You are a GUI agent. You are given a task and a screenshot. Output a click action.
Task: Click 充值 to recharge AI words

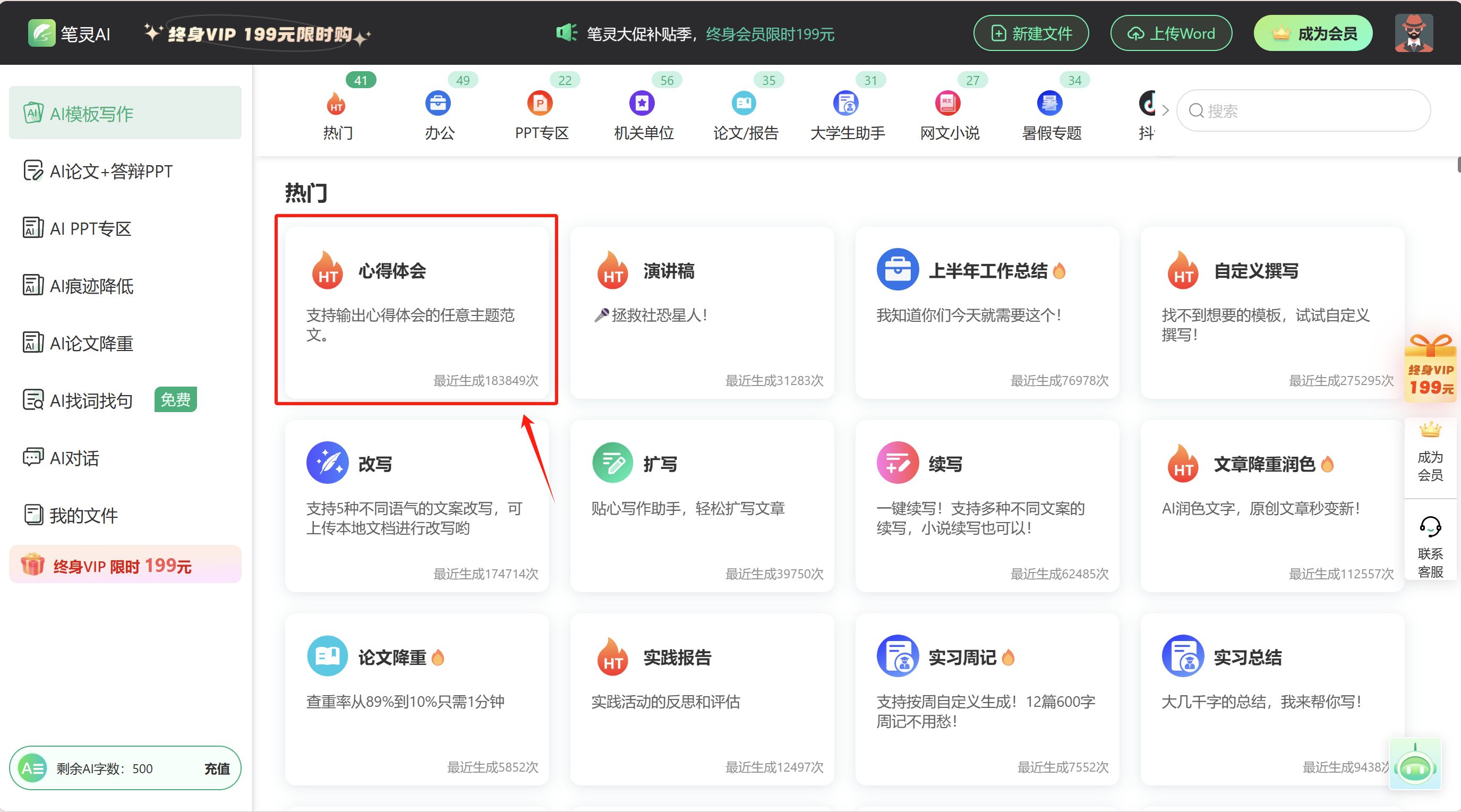217,768
